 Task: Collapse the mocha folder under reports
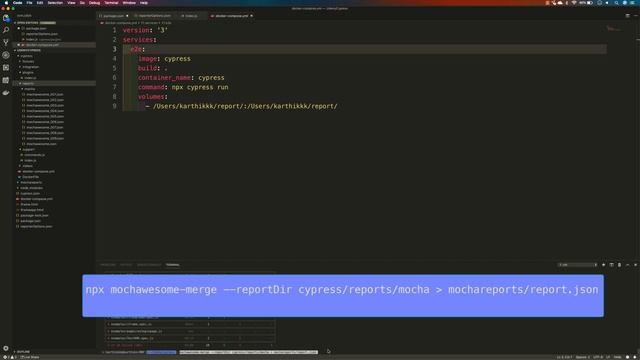(29, 89)
